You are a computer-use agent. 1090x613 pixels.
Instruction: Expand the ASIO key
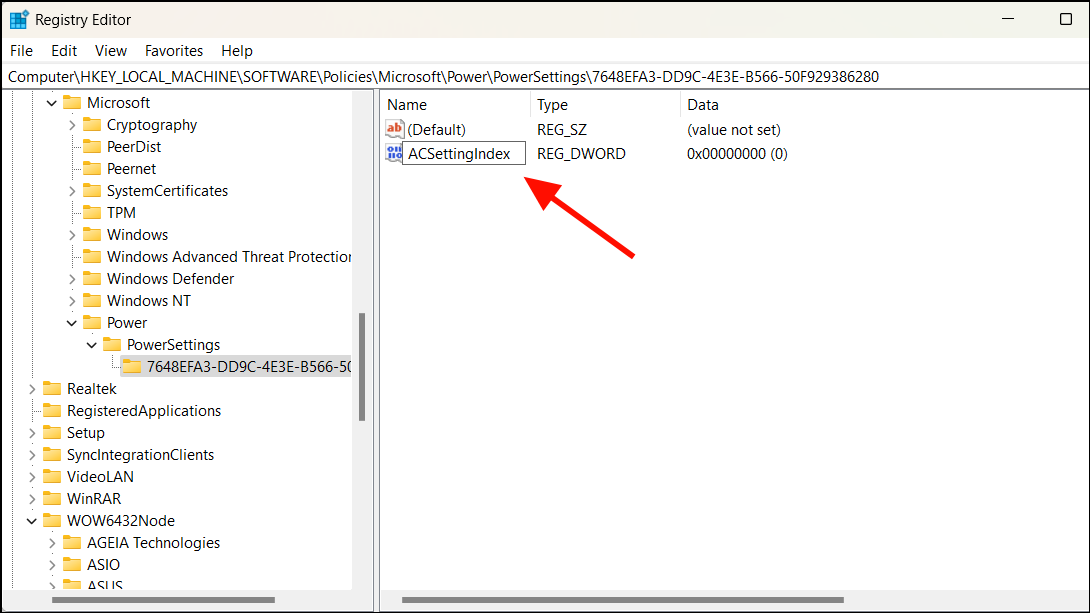click(x=52, y=565)
